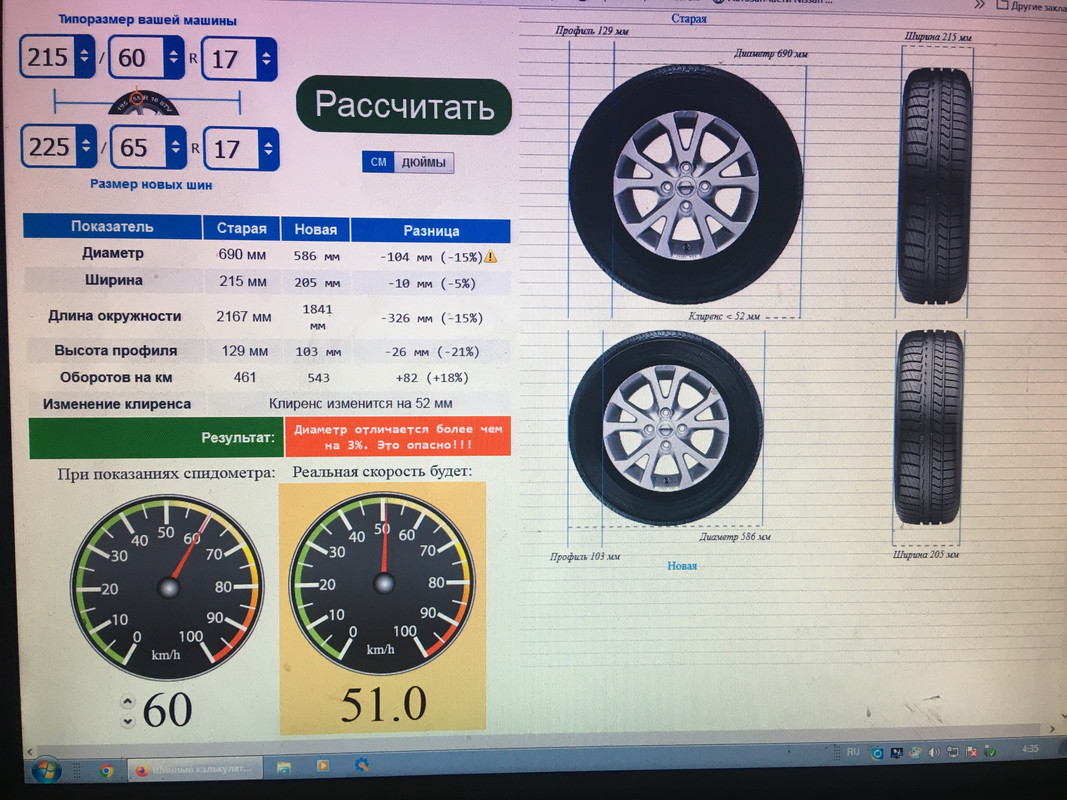The width and height of the screenshot is (1067, 800).
Task: Click the speedometer reading gauge
Action: coord(167,588)
